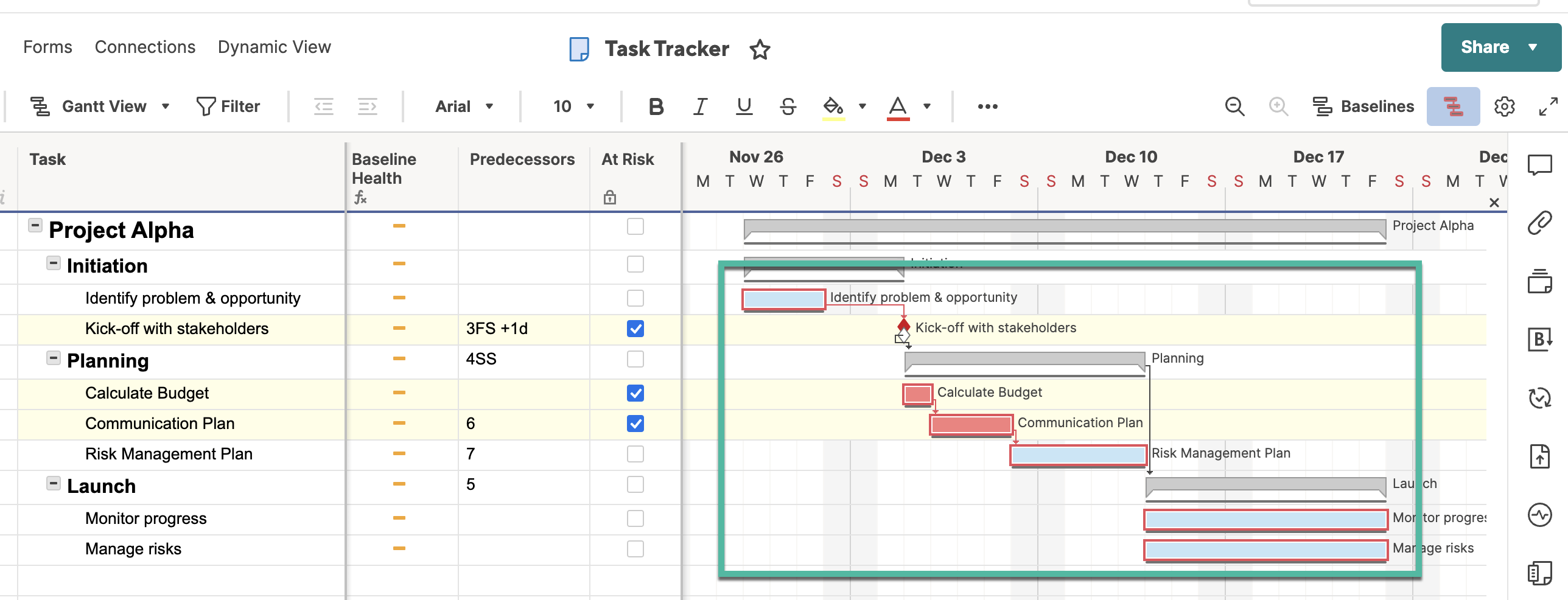Open the Share button dropdown arrow
1568x600 pixels.
click(x=1533, y=47)
